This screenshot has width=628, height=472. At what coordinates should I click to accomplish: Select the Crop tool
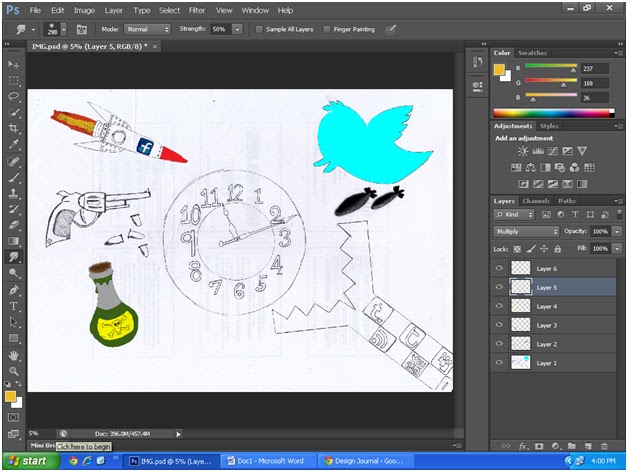14,128
